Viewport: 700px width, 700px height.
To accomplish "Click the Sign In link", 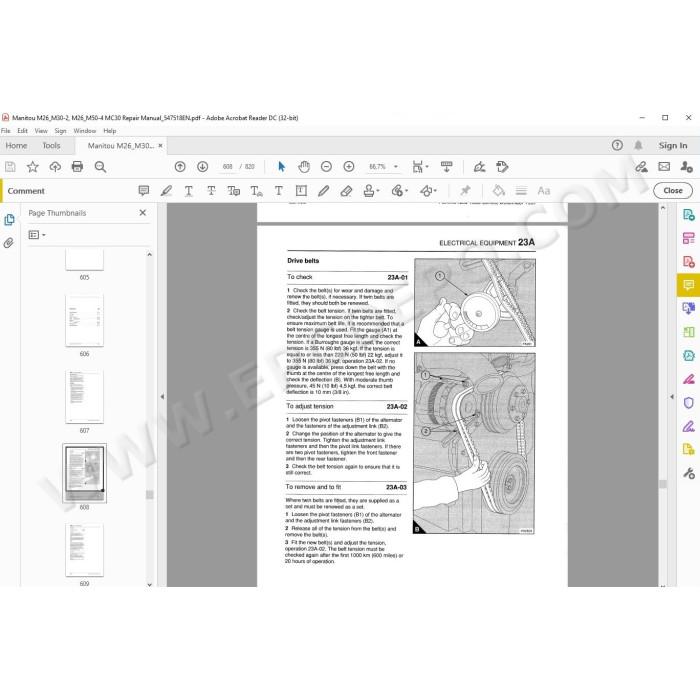I will (673, 146).
